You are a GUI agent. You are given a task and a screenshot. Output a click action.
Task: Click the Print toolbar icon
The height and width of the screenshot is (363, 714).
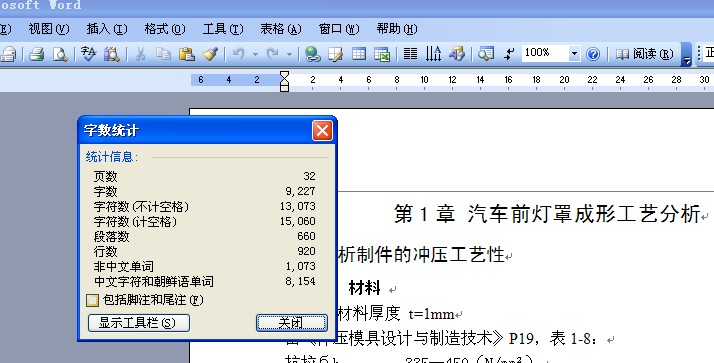coord(36,54)
